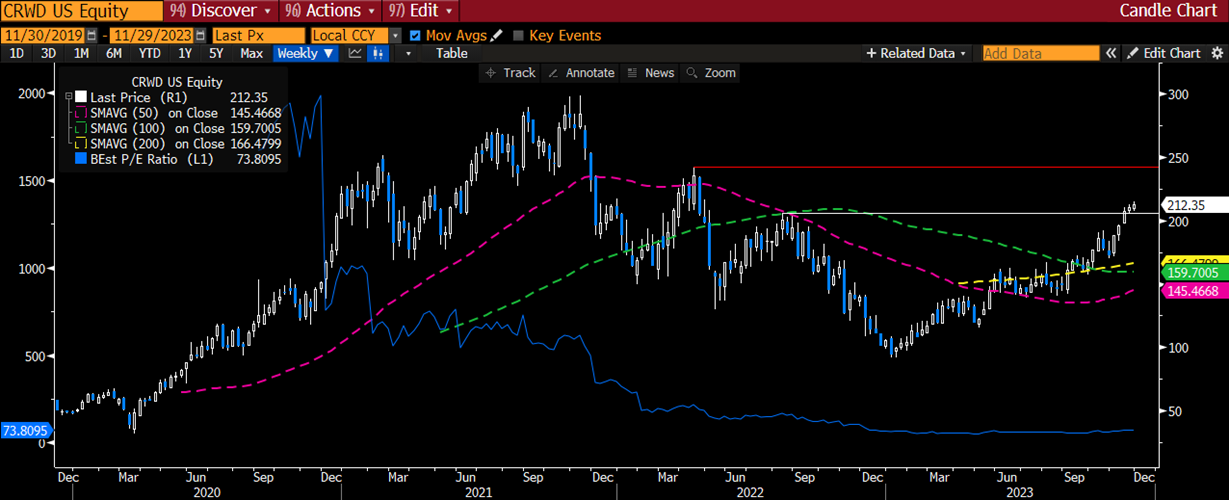Open the Actions menu
The width and height of the screenshot is (1229, 500).
(x=330, y=11)
